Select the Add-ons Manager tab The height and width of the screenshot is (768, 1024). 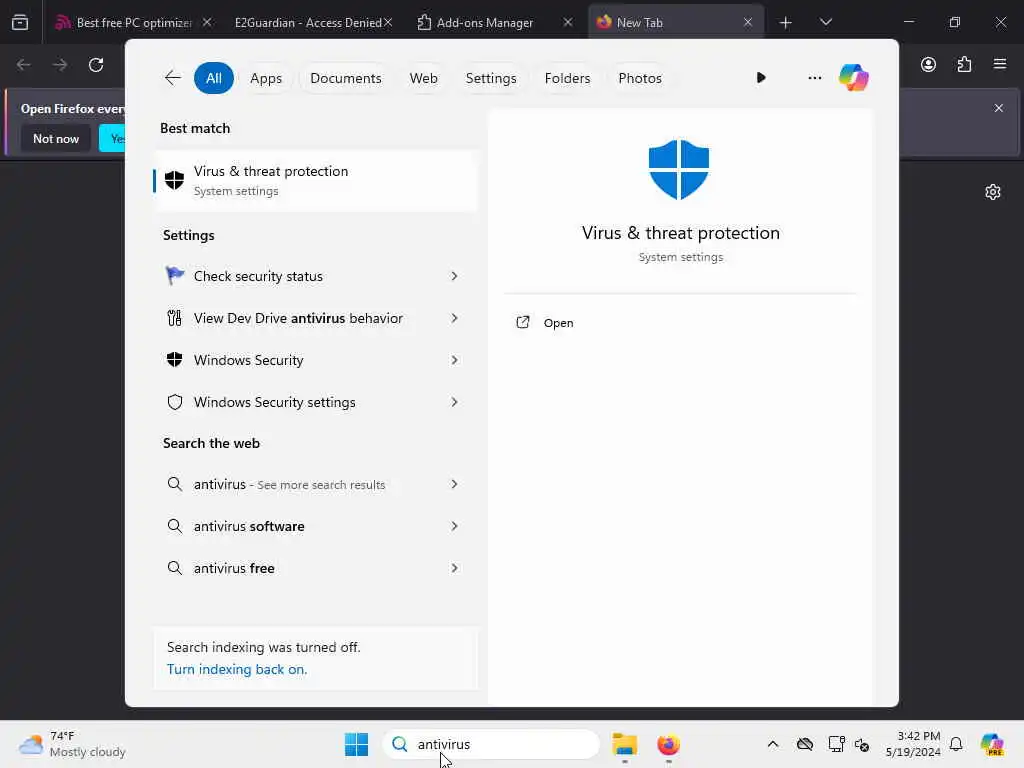[x=485, y=23]
